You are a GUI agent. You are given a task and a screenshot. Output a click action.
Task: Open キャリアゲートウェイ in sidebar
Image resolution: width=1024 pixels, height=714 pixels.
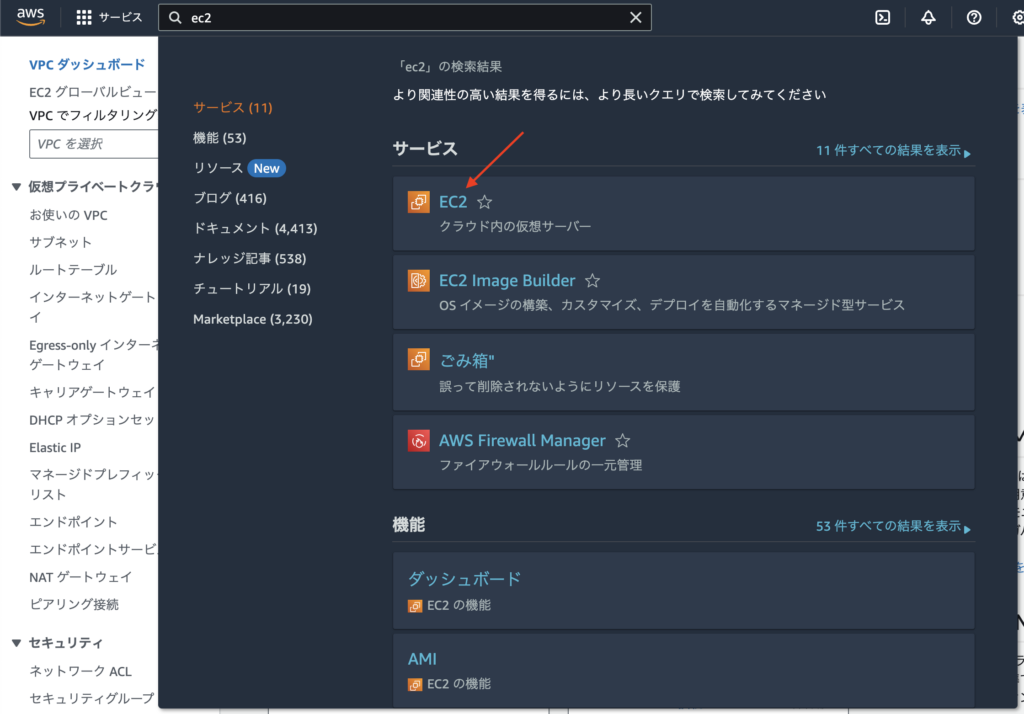(92, 393)
